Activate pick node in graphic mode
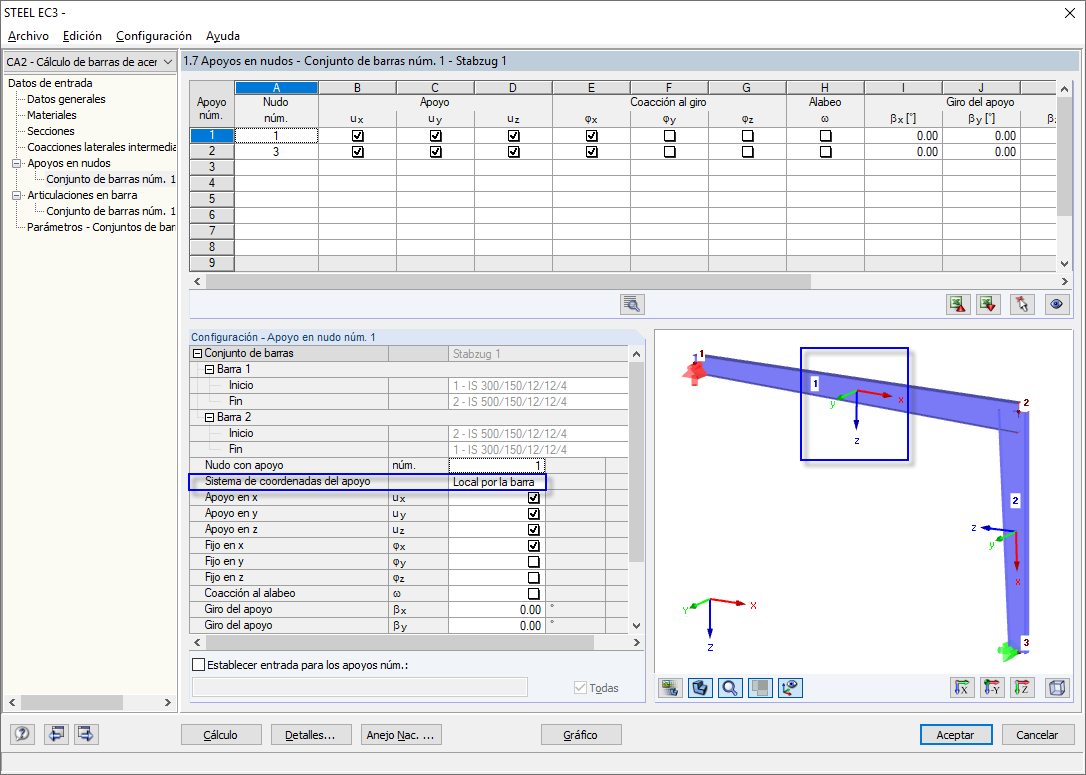Image resolution: width=1086 pixels, height=775 pixels. 1021,304
